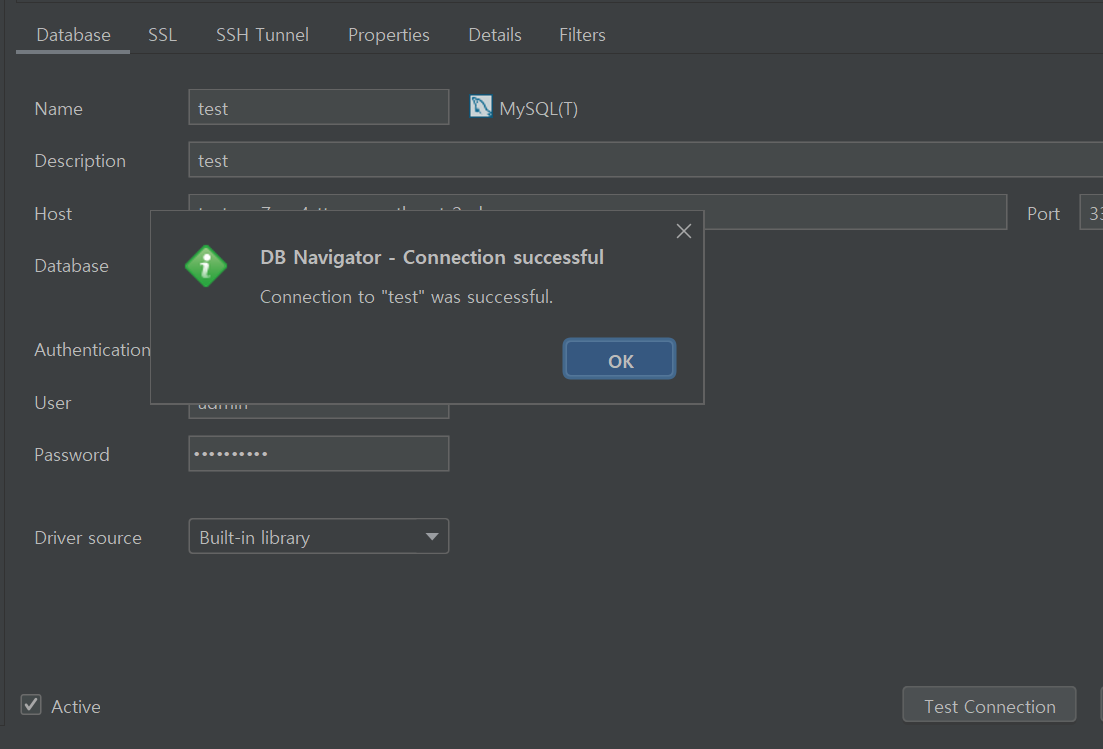Select the Details tab

click(495, 34)
